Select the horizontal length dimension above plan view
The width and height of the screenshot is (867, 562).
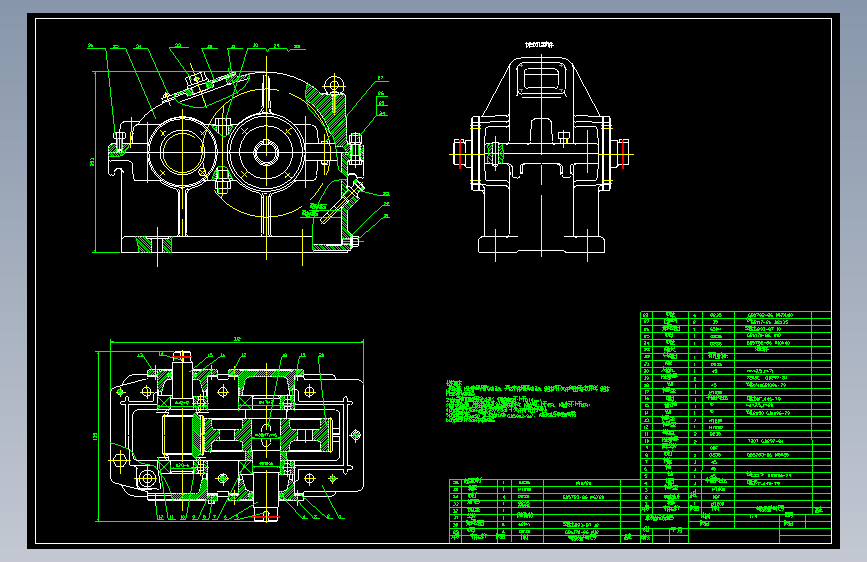[237, 340]
